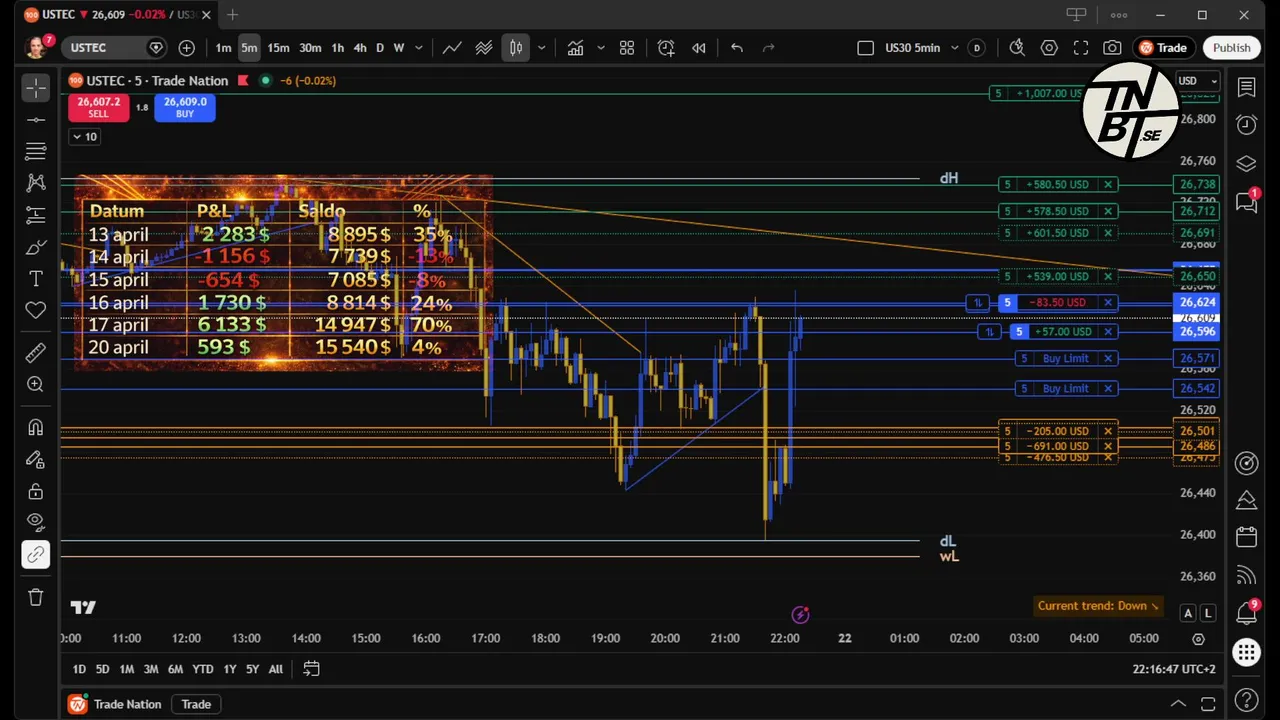
Task: Start bar replay mode
Action: (x=699, y=48)
